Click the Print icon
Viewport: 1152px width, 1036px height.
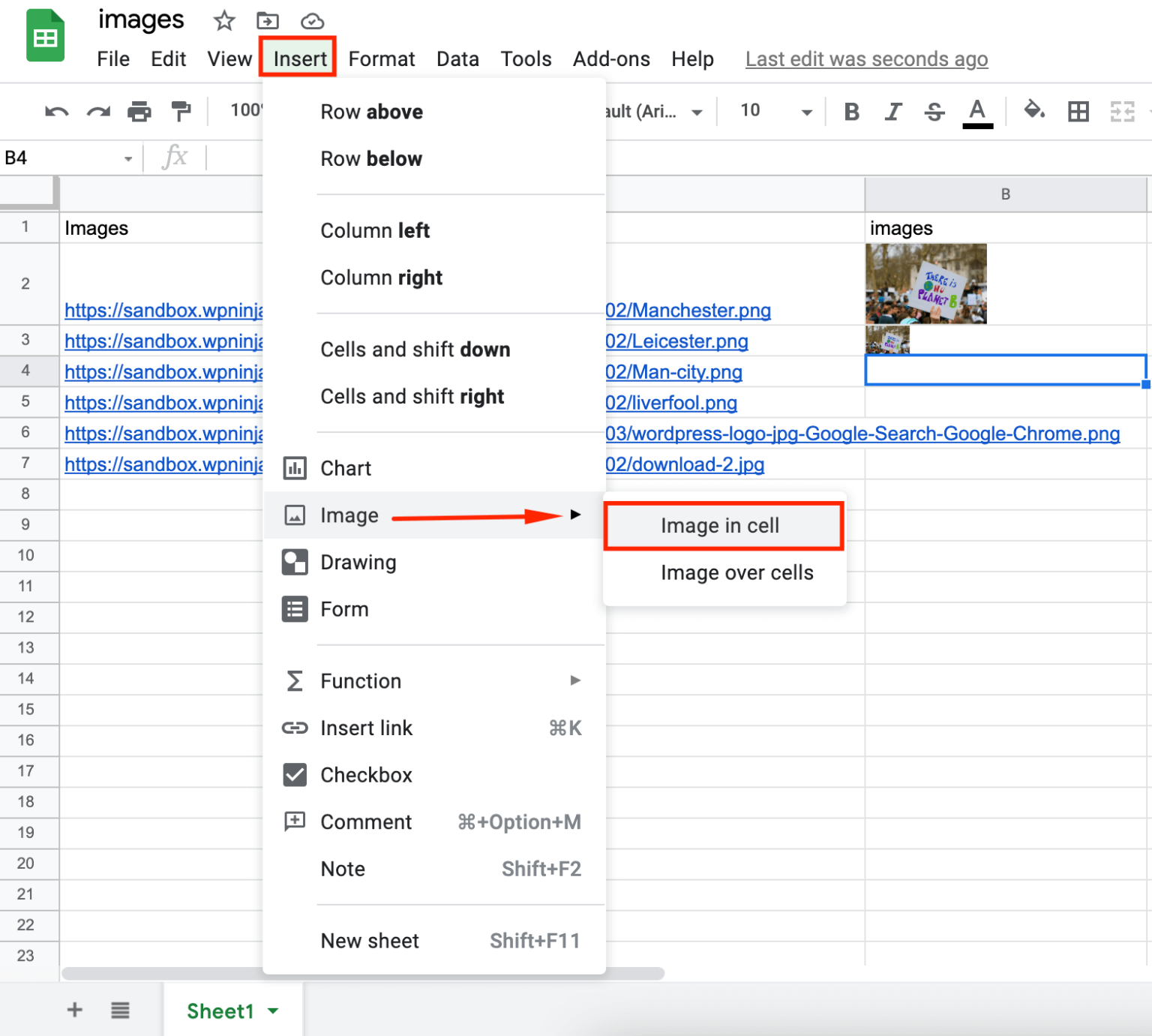(139, 111)
